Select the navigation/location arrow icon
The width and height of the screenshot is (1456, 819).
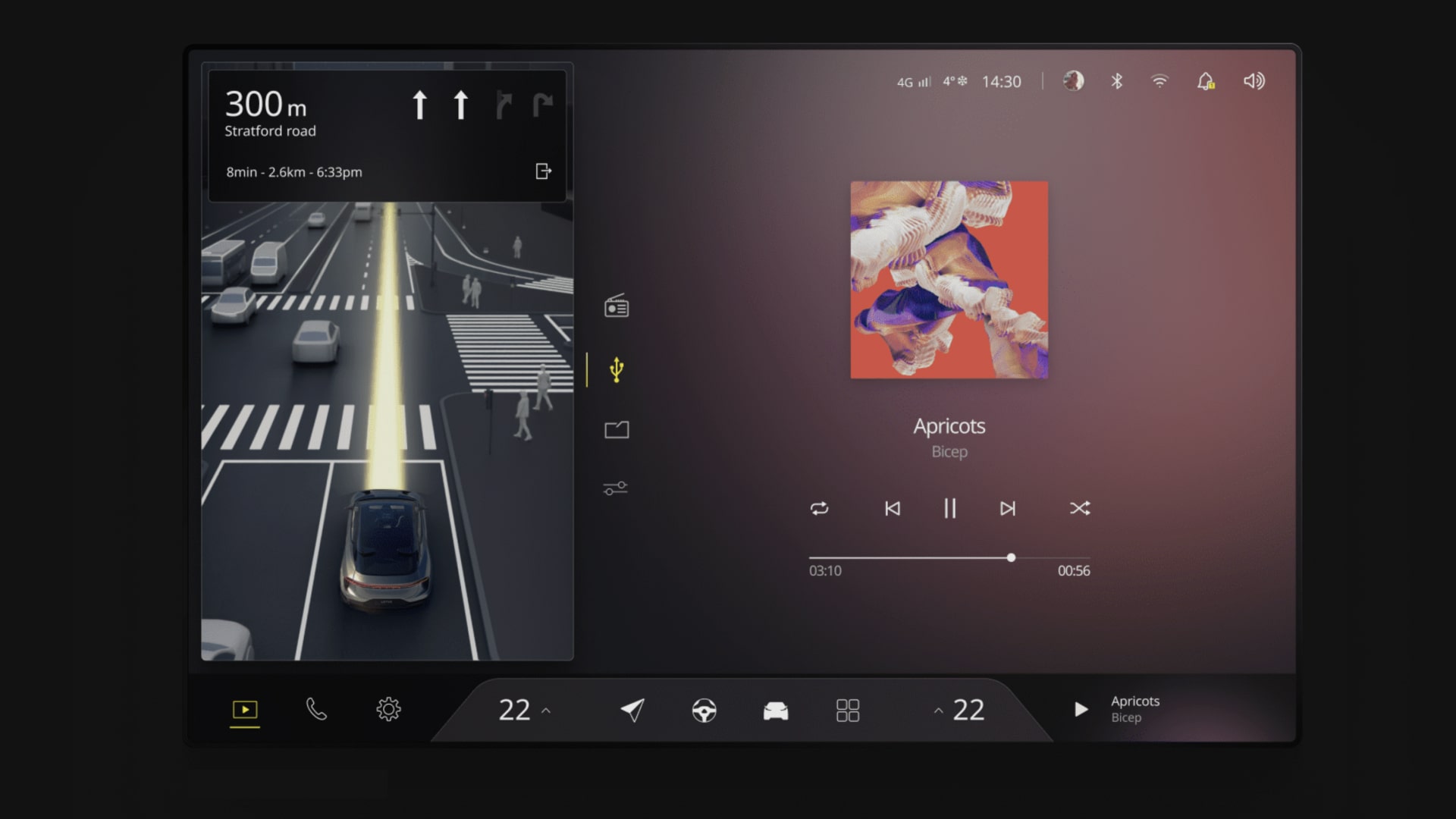632,710
